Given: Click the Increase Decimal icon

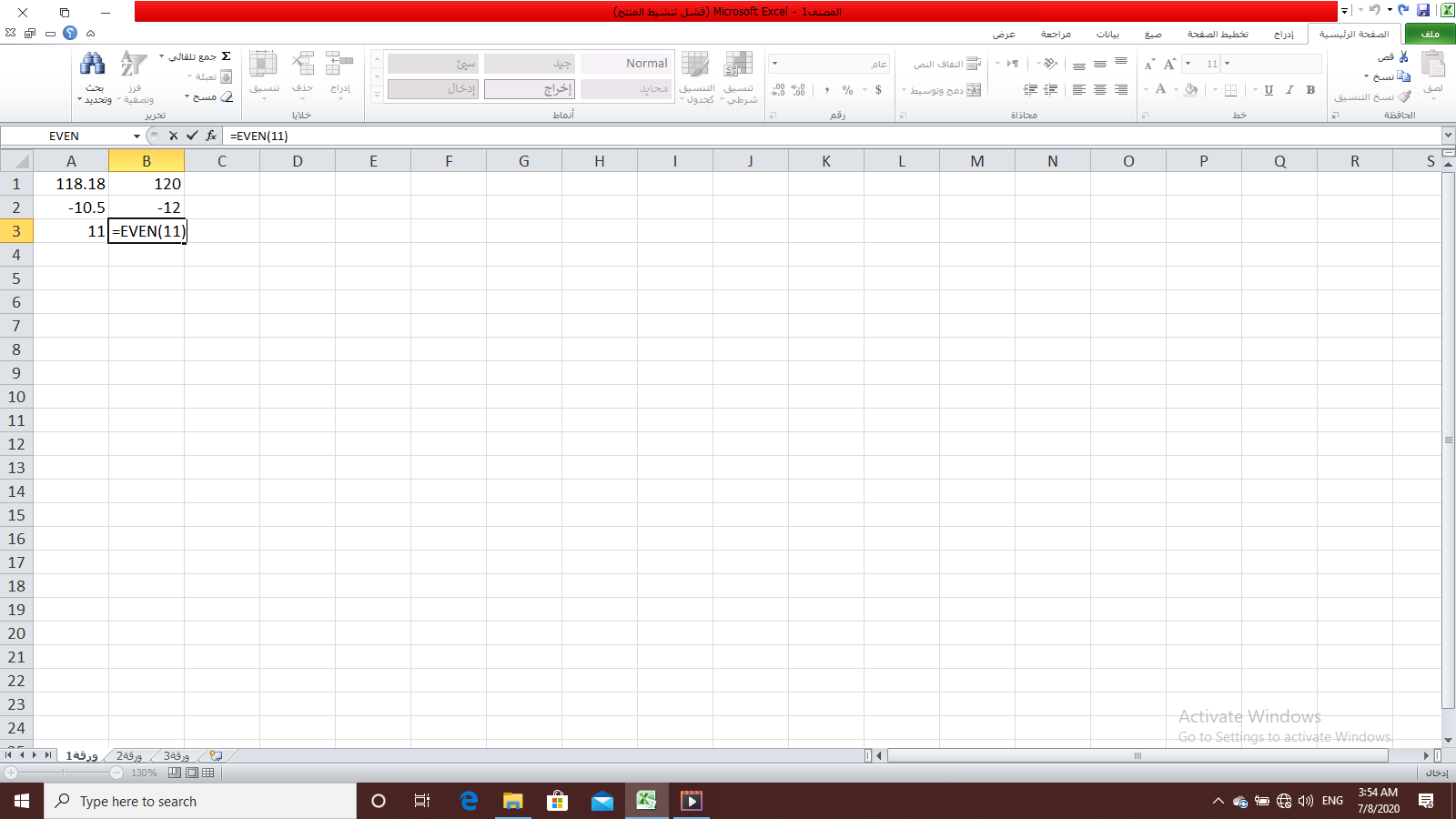Looking at the screenshot, I should pos(798,90).
